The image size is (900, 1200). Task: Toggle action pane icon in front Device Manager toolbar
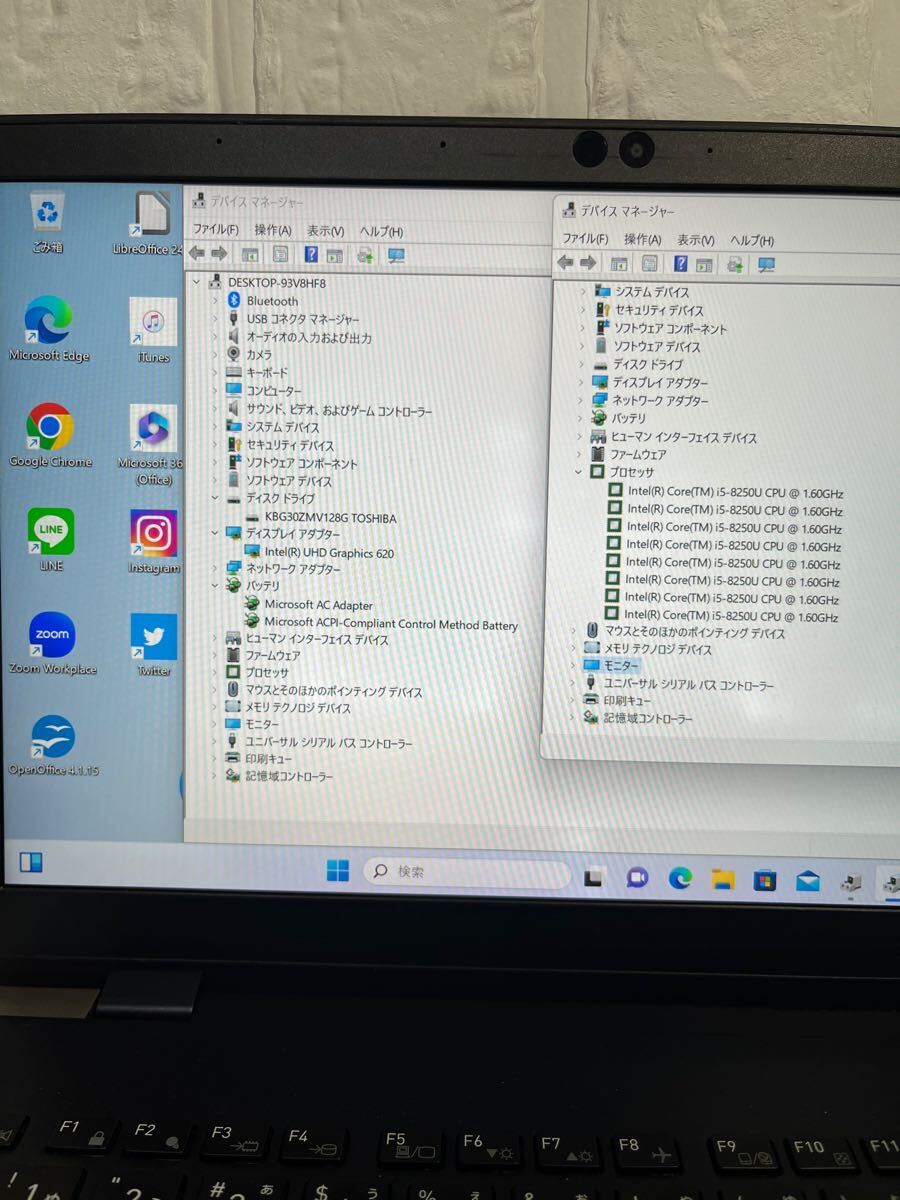(704, 264)
